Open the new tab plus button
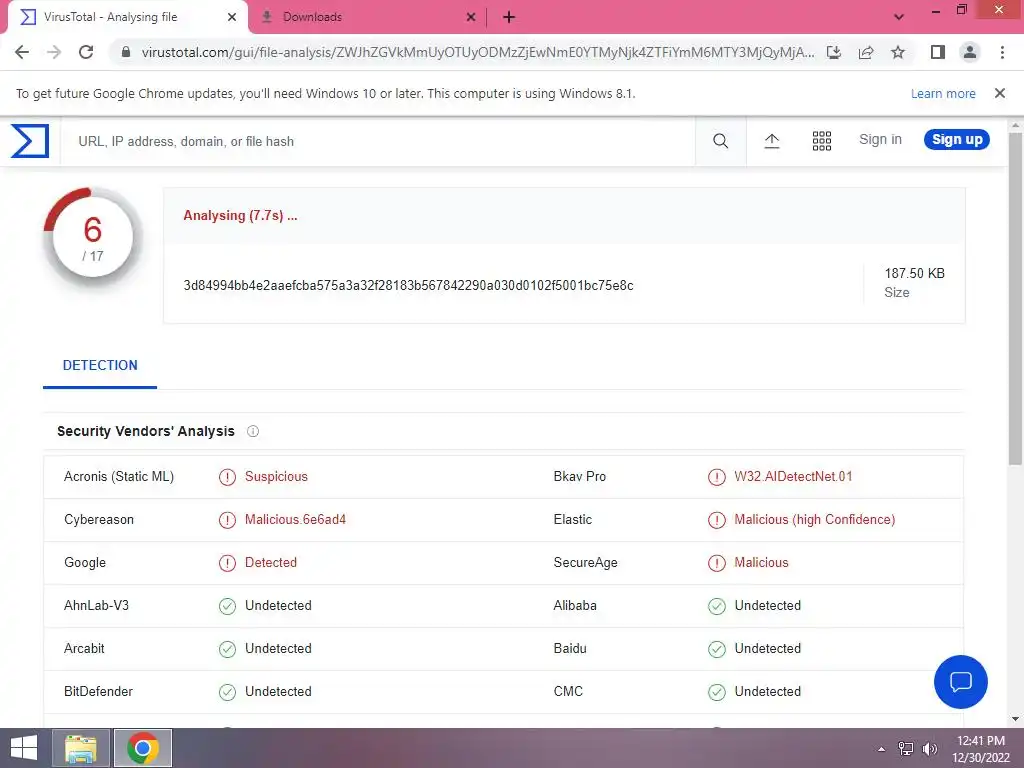 509,17
